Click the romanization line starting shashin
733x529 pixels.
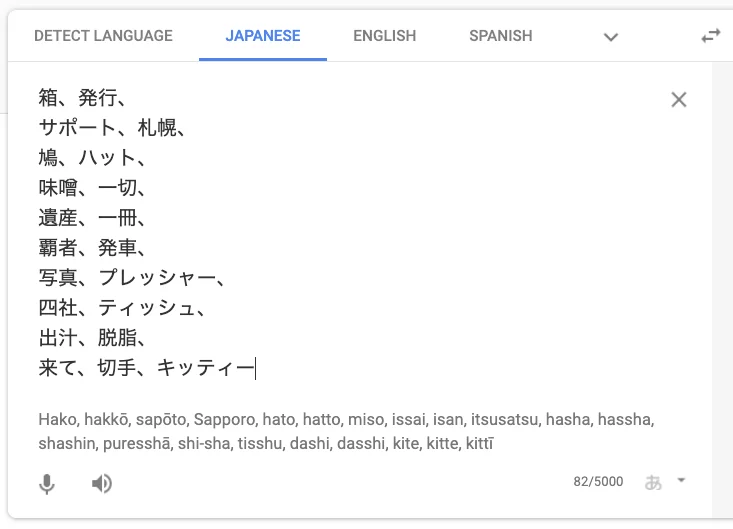tap(266, 443)
